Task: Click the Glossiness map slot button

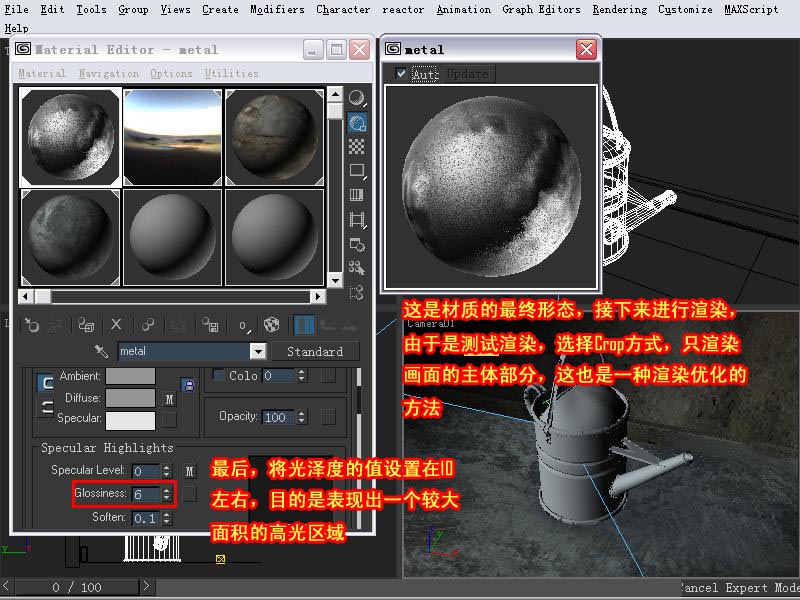Action: coord(189,493)
